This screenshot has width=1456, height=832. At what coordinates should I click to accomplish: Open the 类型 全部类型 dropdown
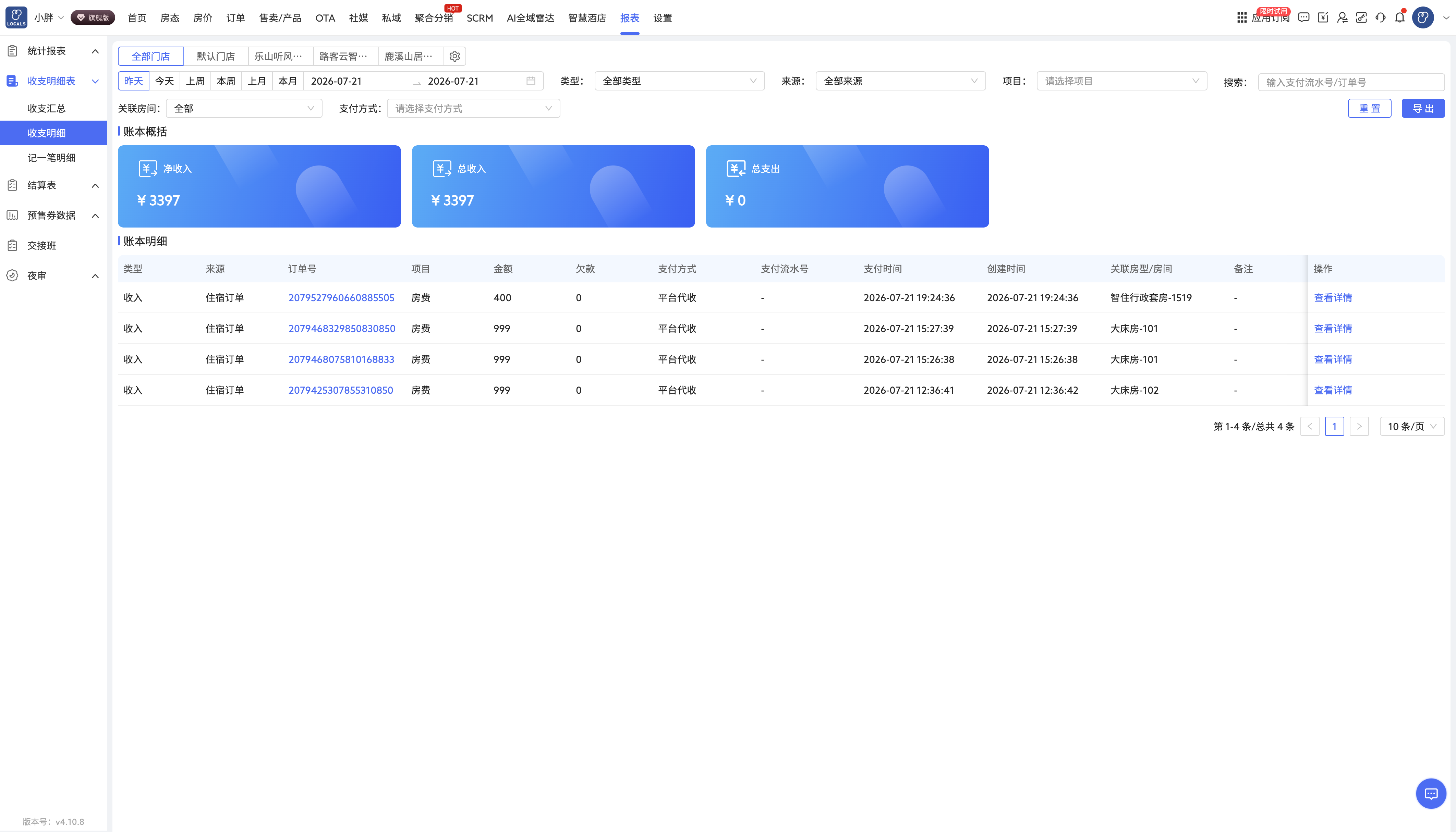click(679, 81)
